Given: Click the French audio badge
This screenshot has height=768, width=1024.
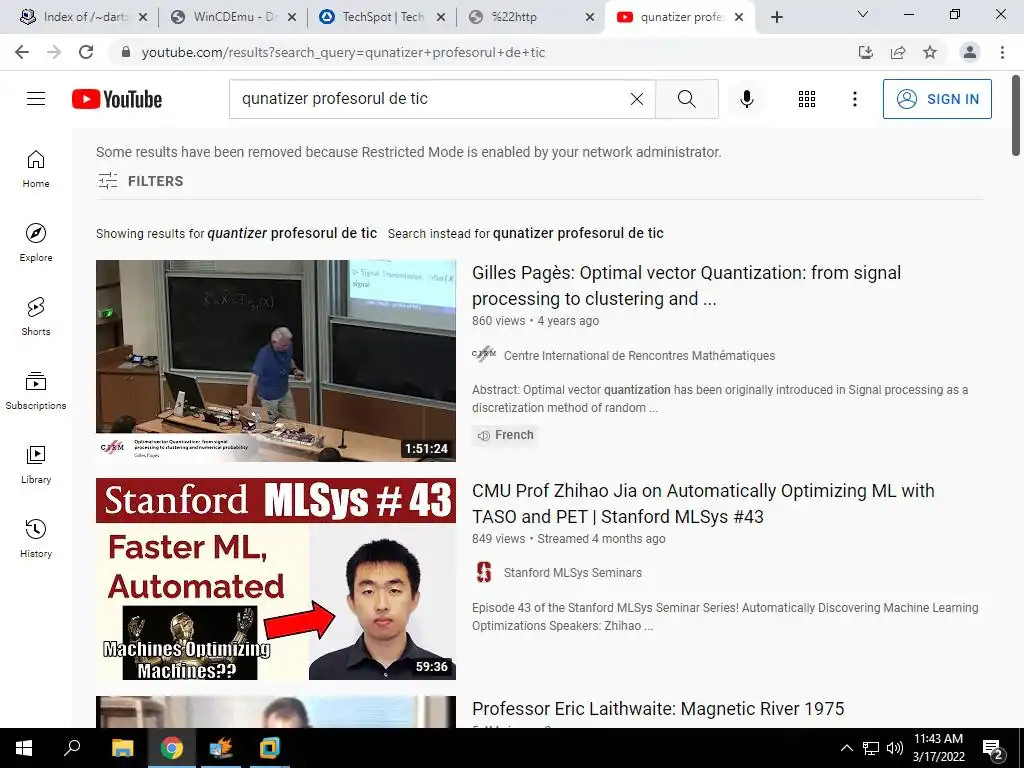Looking at the screenshot, I should tap(505, 435).
